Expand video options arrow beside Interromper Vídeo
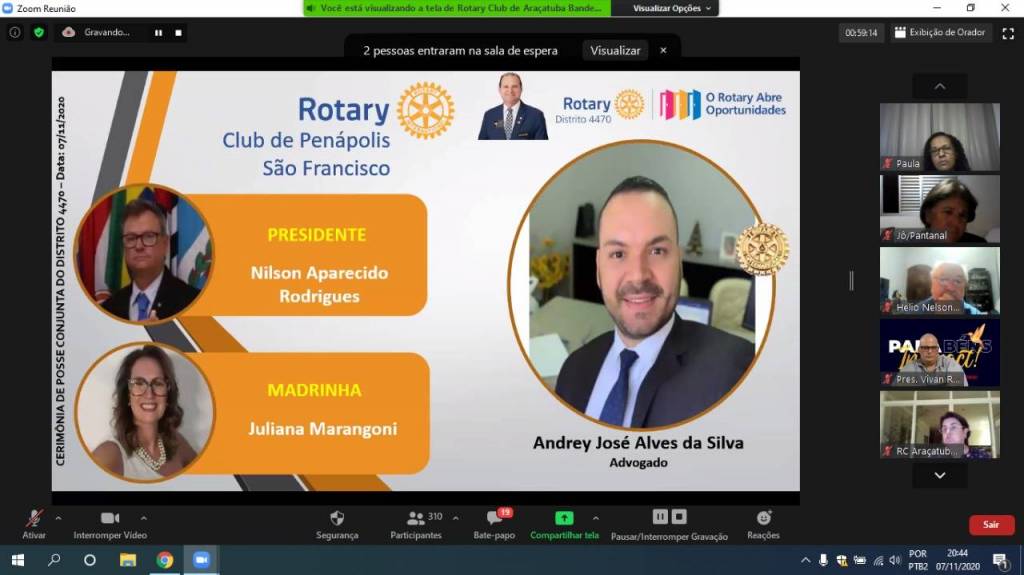This screenshot has height=575, width=1024. pyautogui.click(x=143, y=518)
